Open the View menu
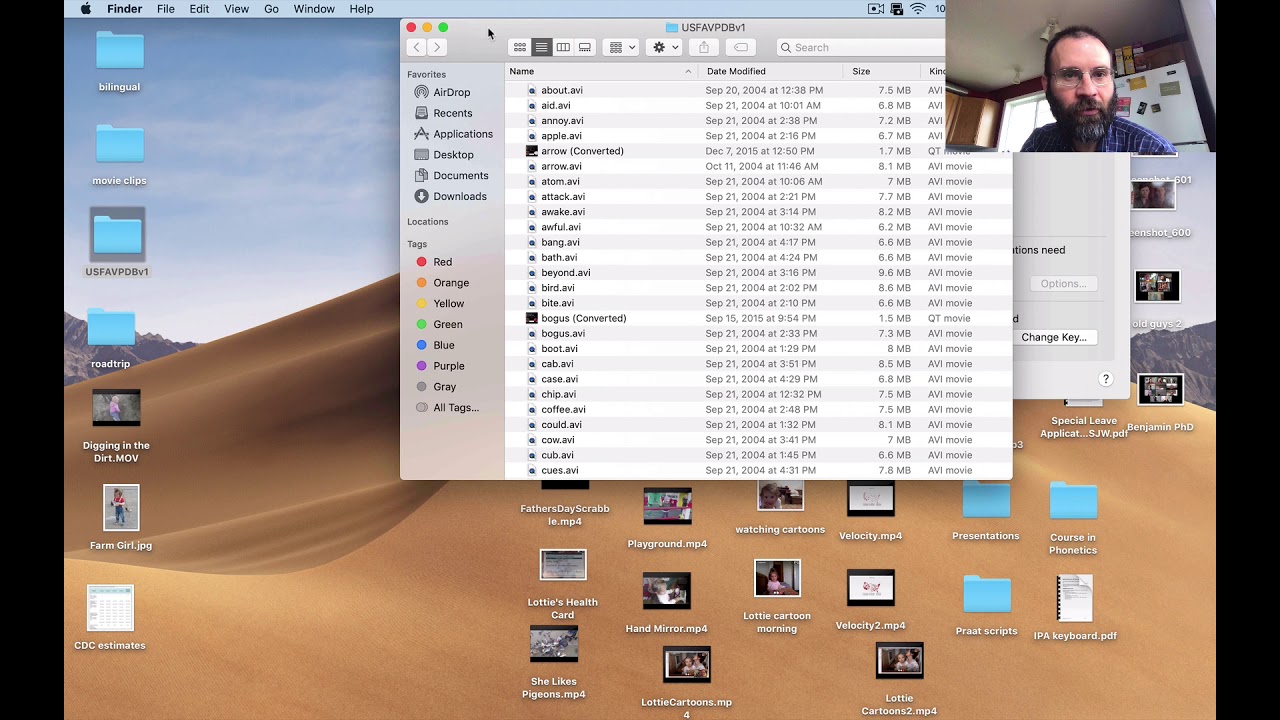The height and width of the screenshot is (720, 1280). pyautogui.click(x=236, y=9)
